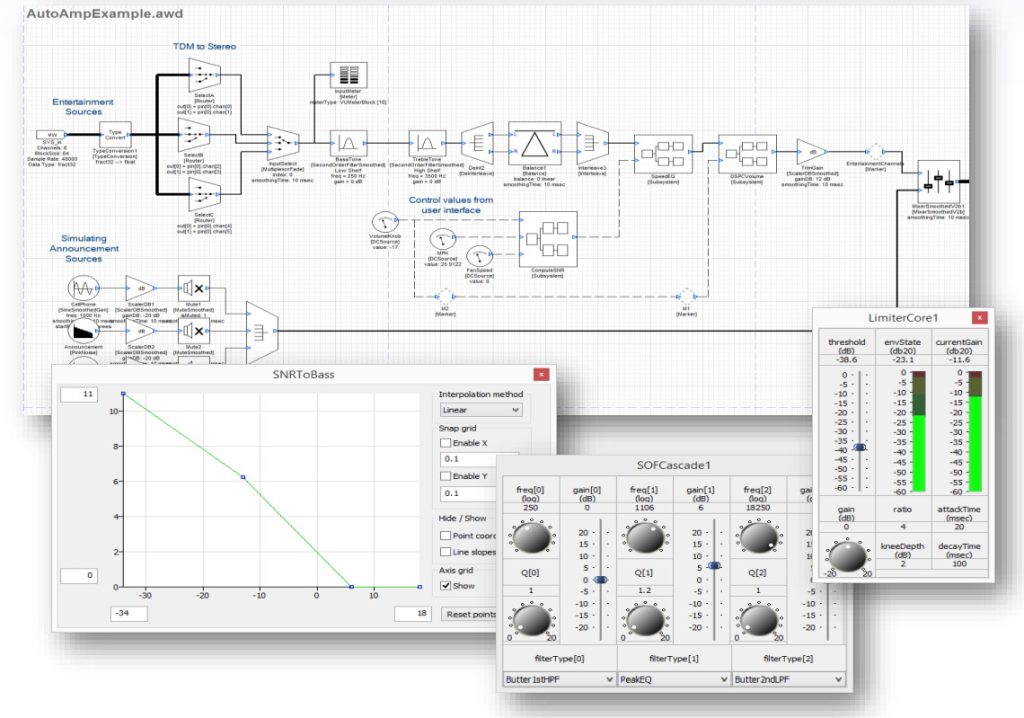Screen dimensions: 1024x718
Task: Uncheck the Axis grid Show checkbox
Action: 446,586
